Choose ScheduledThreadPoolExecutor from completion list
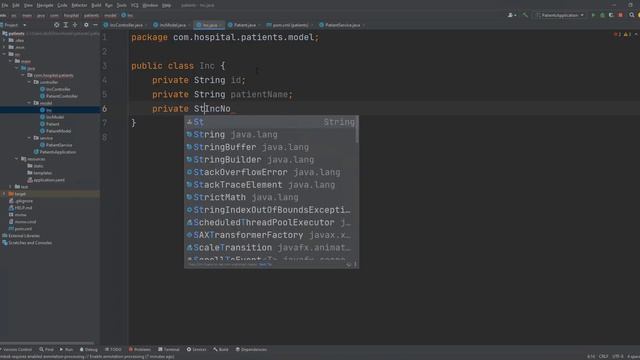 pyautogui.click(x=271, y=222)
